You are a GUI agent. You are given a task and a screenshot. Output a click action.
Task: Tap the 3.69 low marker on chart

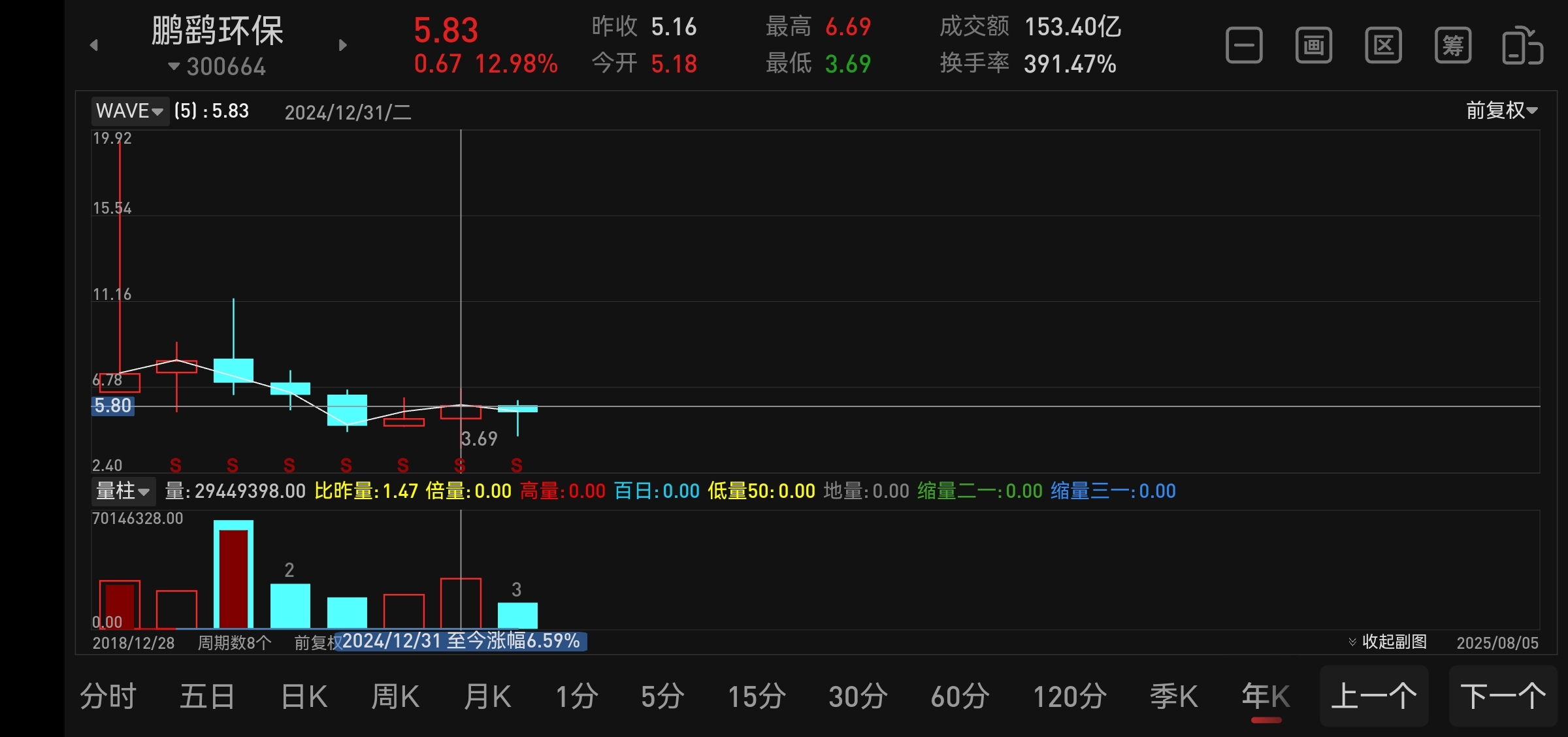pyautogui.click(x=479, y=438)
